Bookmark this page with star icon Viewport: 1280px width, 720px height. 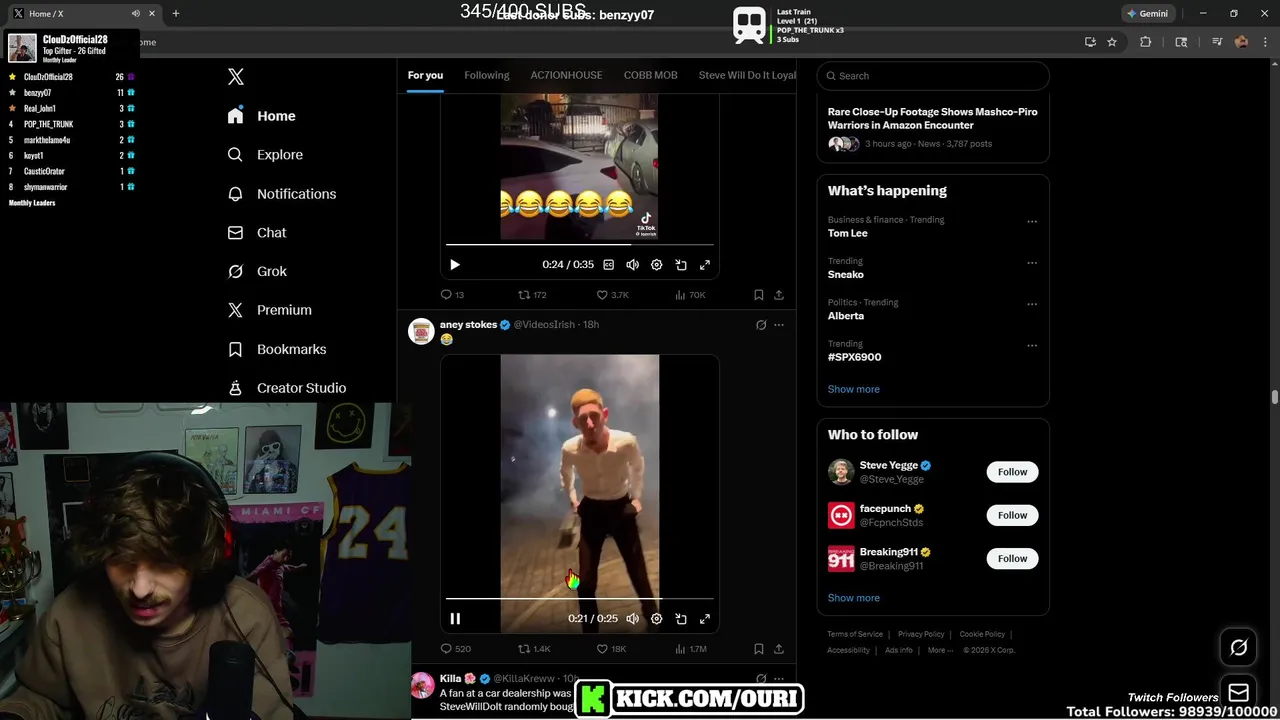pos(1112,42)
